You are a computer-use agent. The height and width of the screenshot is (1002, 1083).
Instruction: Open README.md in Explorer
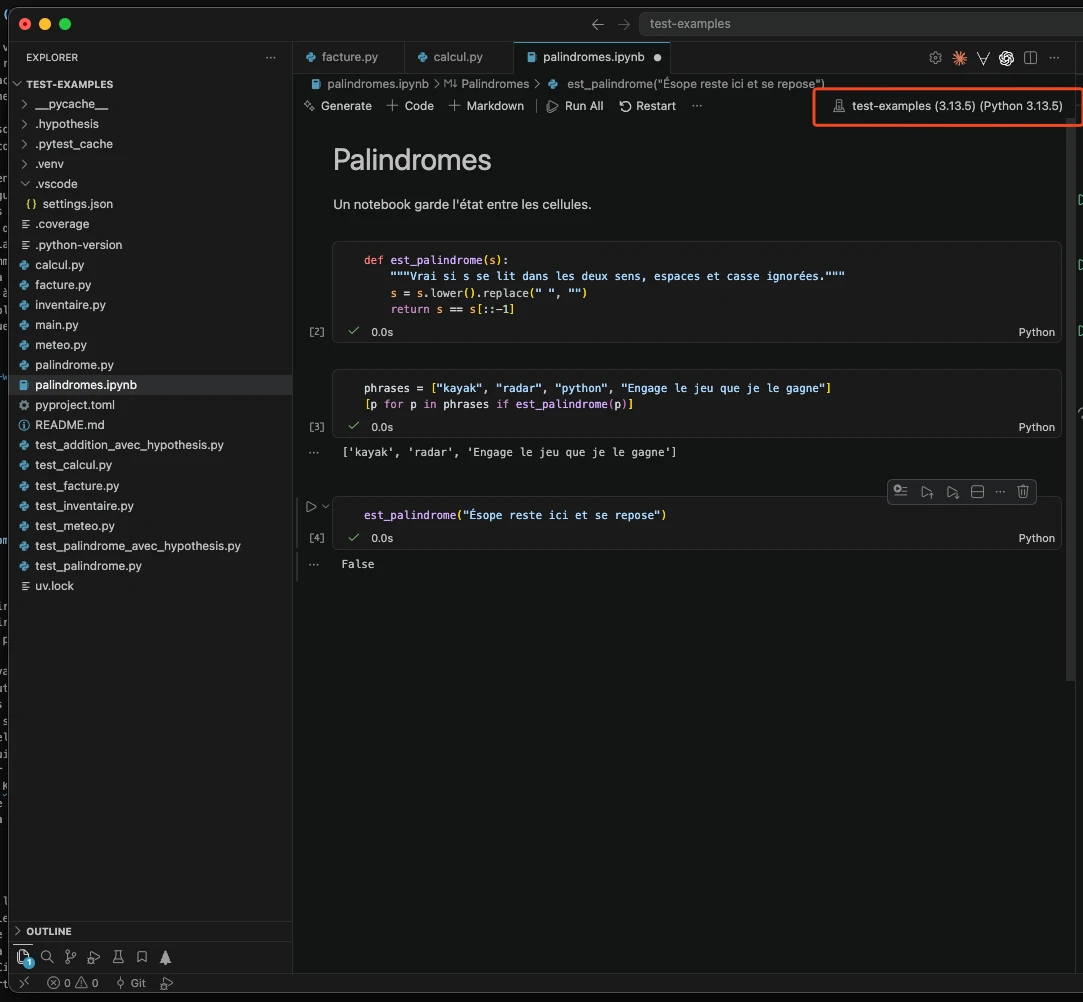[69, 425]
